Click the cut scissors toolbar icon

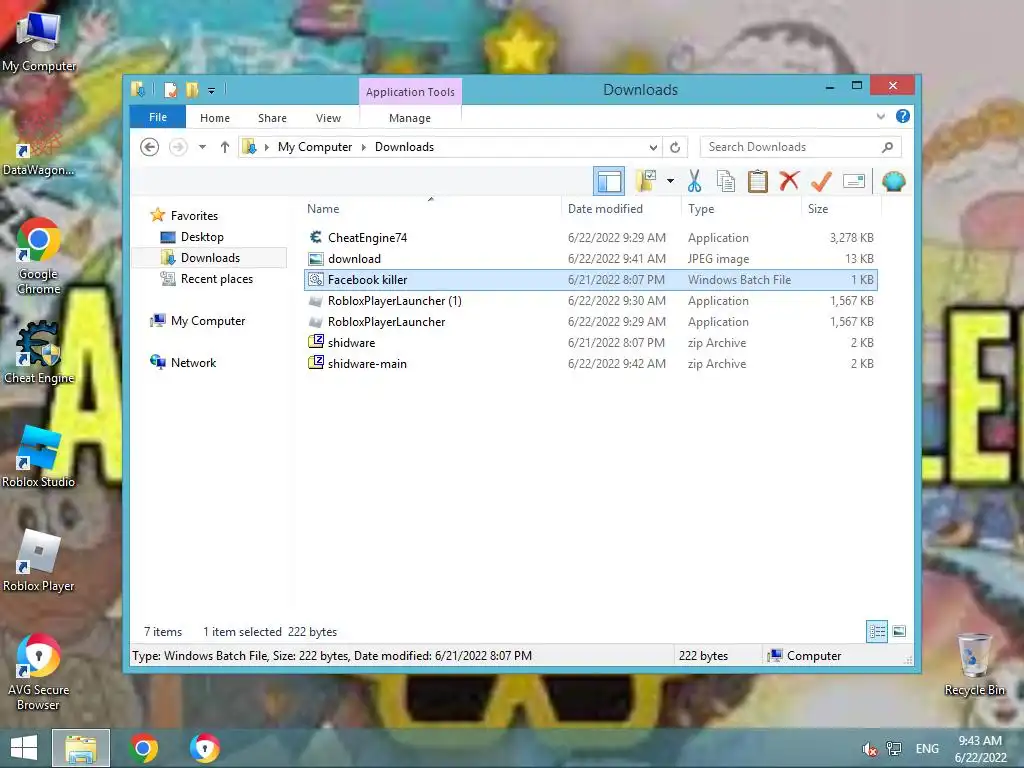(694, 181)
